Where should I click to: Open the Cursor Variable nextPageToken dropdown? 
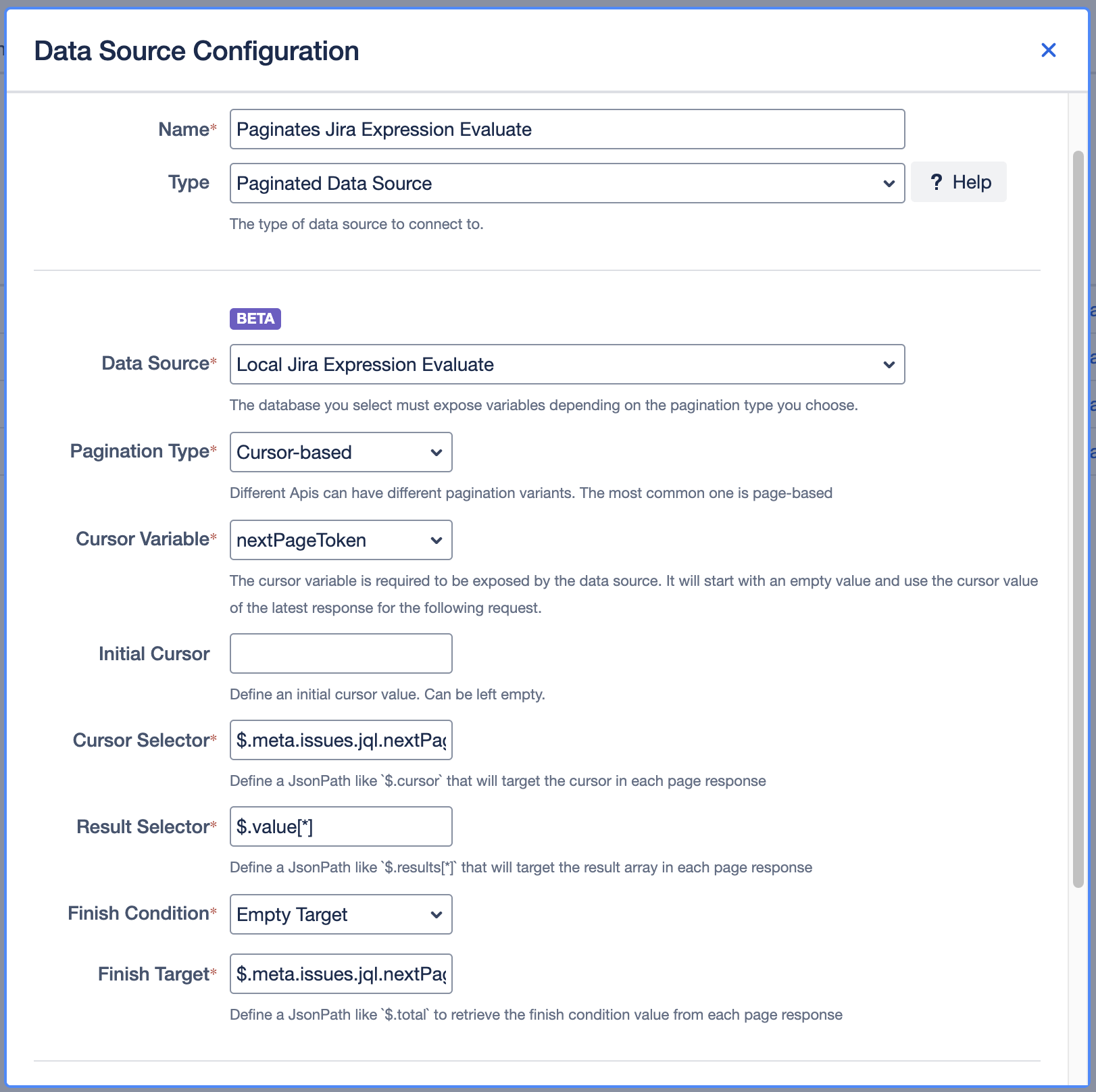[341, 540]
